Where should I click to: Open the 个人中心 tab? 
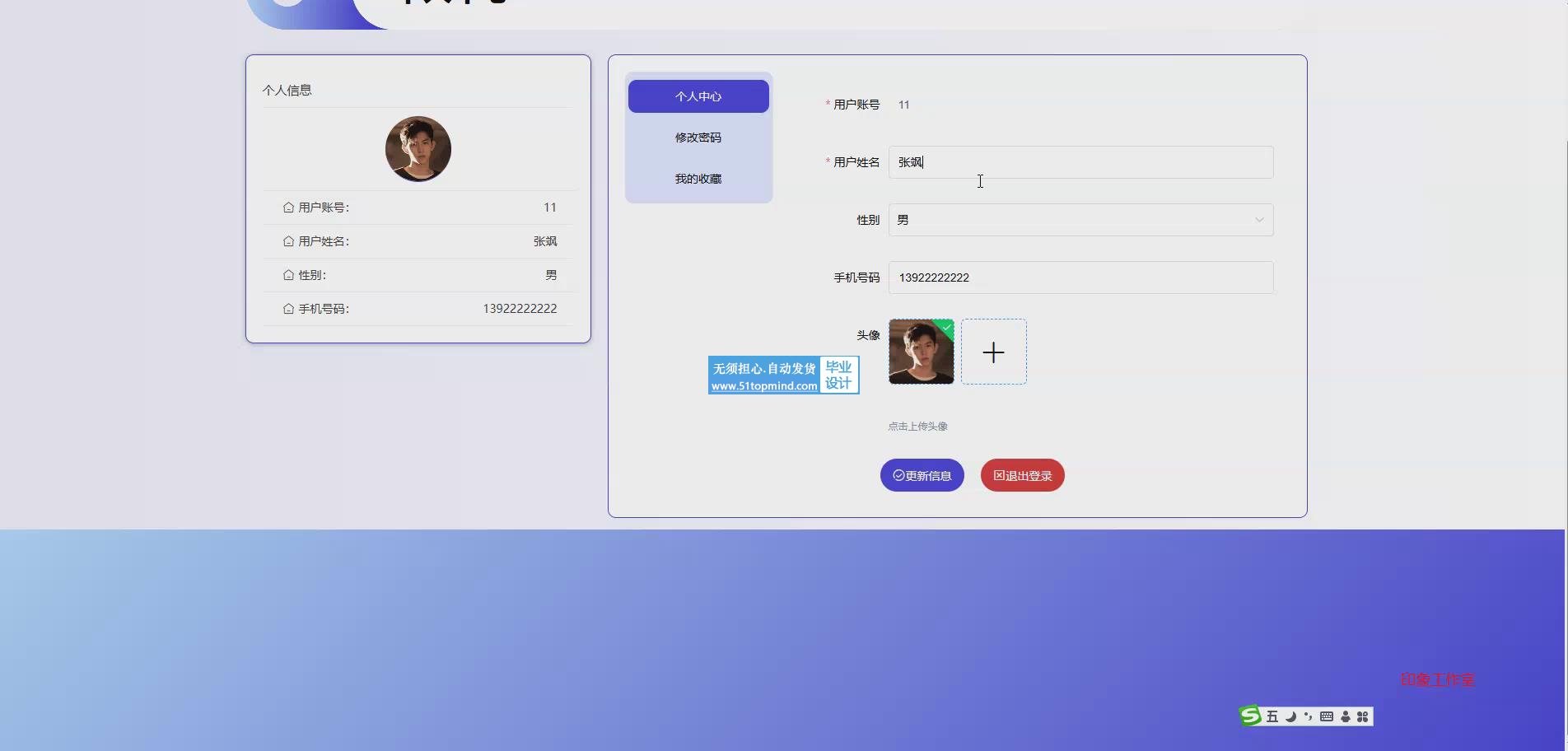coord(698,96)
